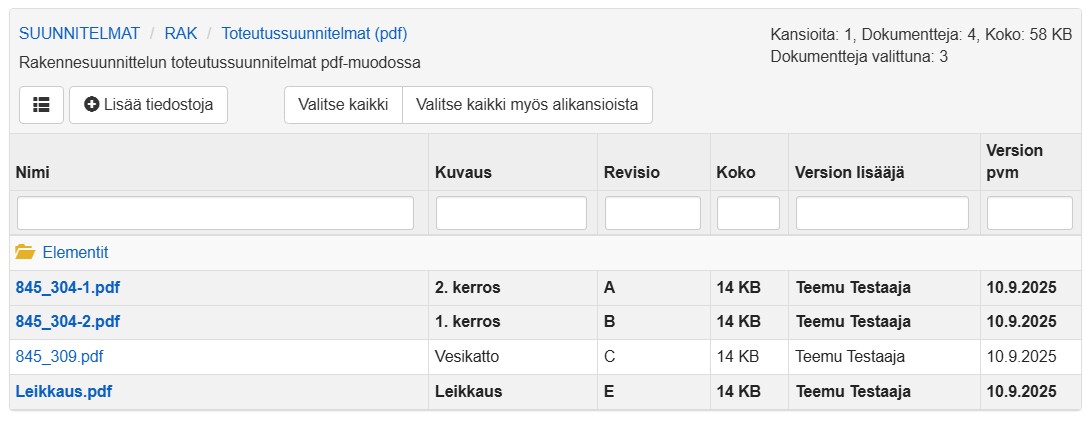Focus the Kuvaus filter field

(x=512, y=213)
